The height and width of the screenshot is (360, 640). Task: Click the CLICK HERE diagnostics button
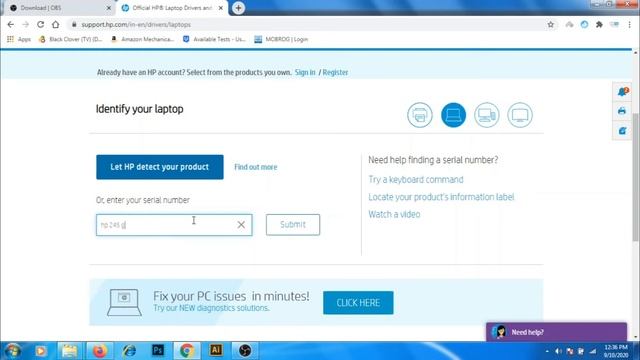358,303
